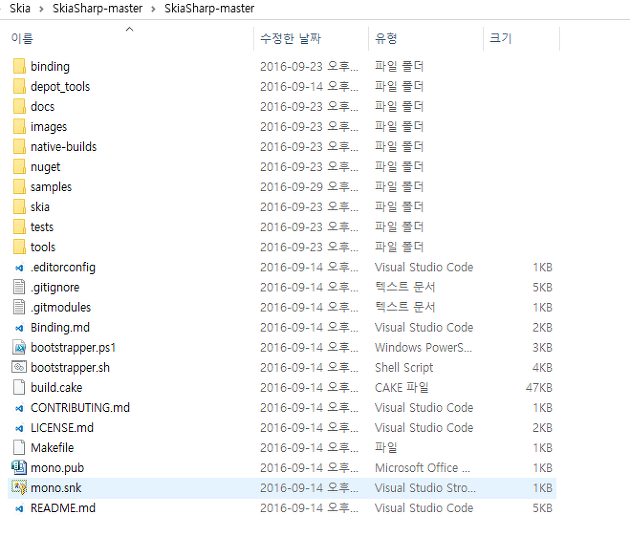Click the strong name key icon beside mono.snk
The height and width of the screenshot is (538, 630).
[19, 487]
